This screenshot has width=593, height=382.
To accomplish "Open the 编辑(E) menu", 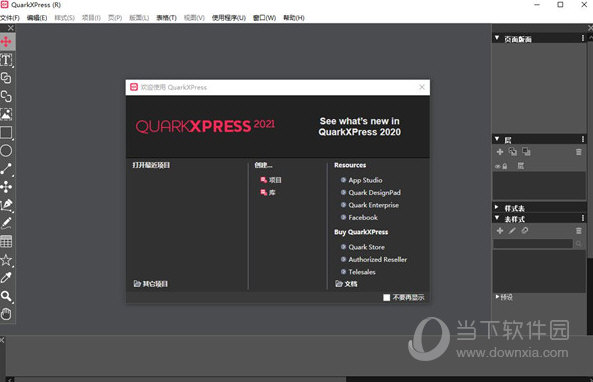I will 37,18.
